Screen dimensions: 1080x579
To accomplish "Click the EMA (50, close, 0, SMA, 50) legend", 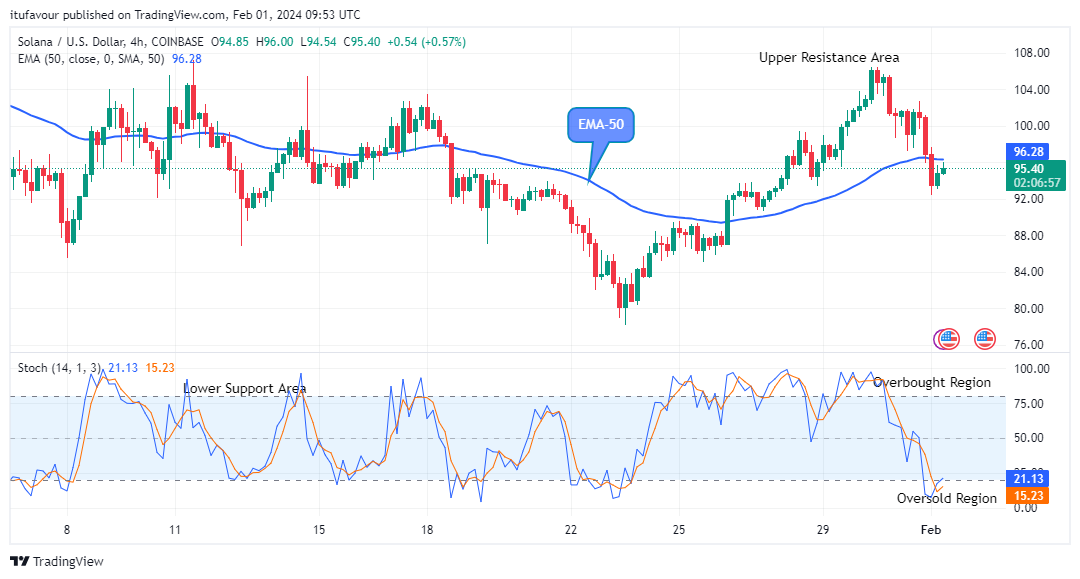I will pyautogui.click(x=91, y=59).
